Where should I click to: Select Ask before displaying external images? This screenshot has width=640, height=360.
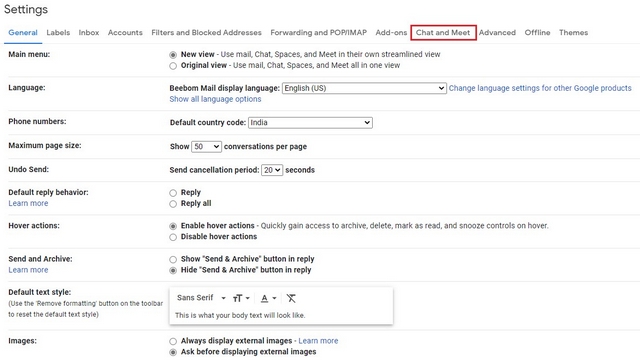click(173, 352)
